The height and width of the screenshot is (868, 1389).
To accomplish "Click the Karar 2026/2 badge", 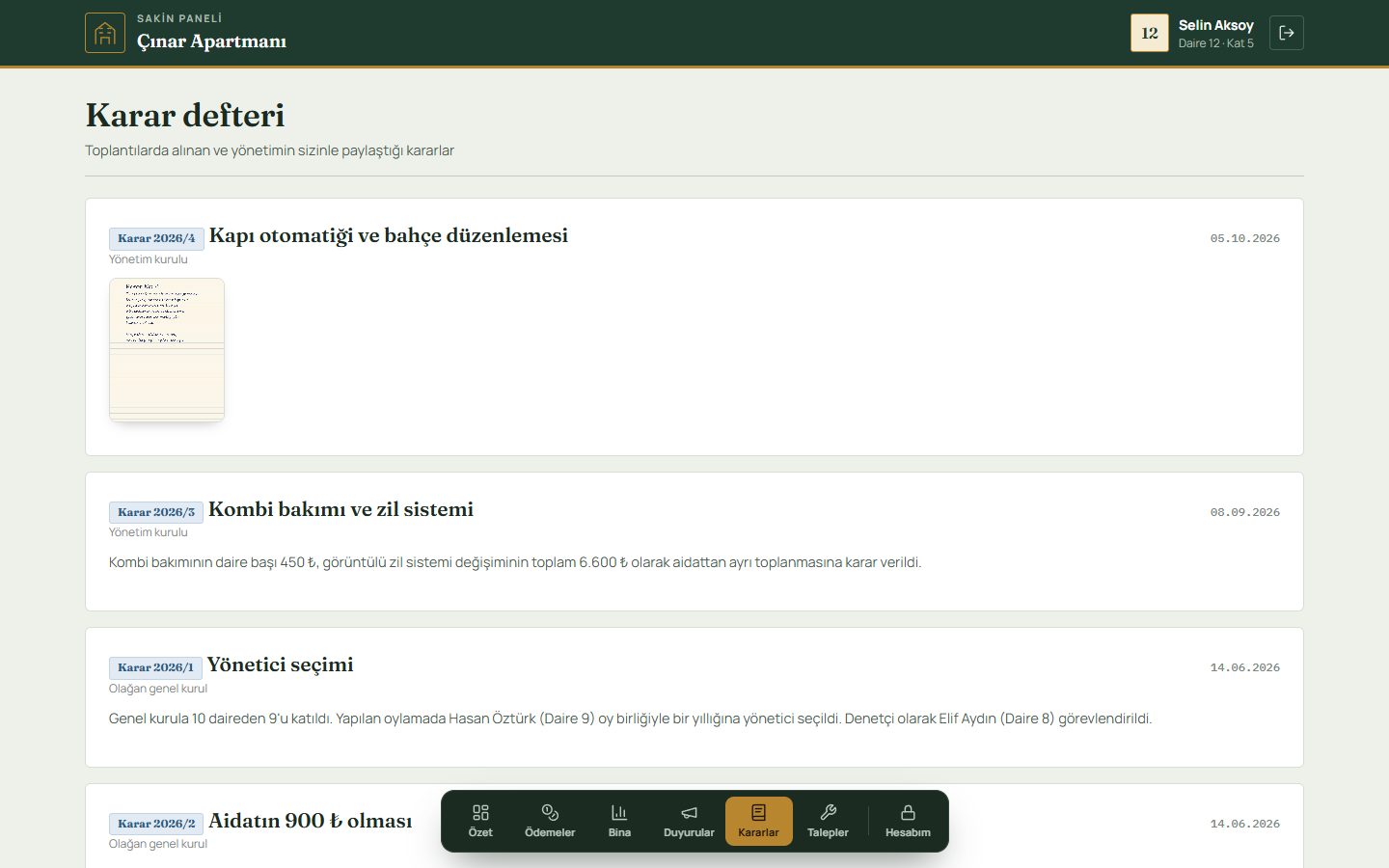I will pos(156,824).
